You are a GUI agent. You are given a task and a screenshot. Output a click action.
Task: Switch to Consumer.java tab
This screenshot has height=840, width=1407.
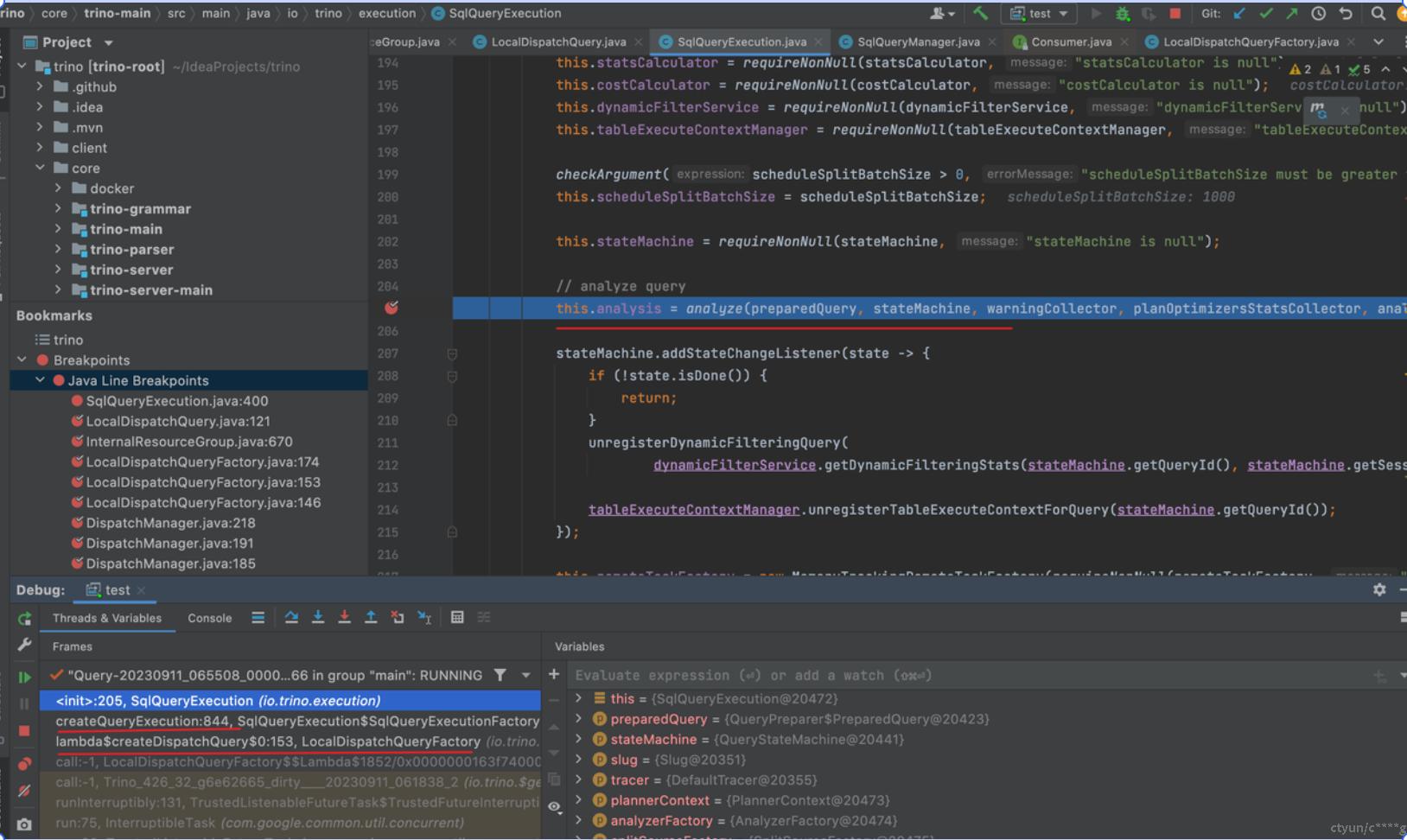1071,41
